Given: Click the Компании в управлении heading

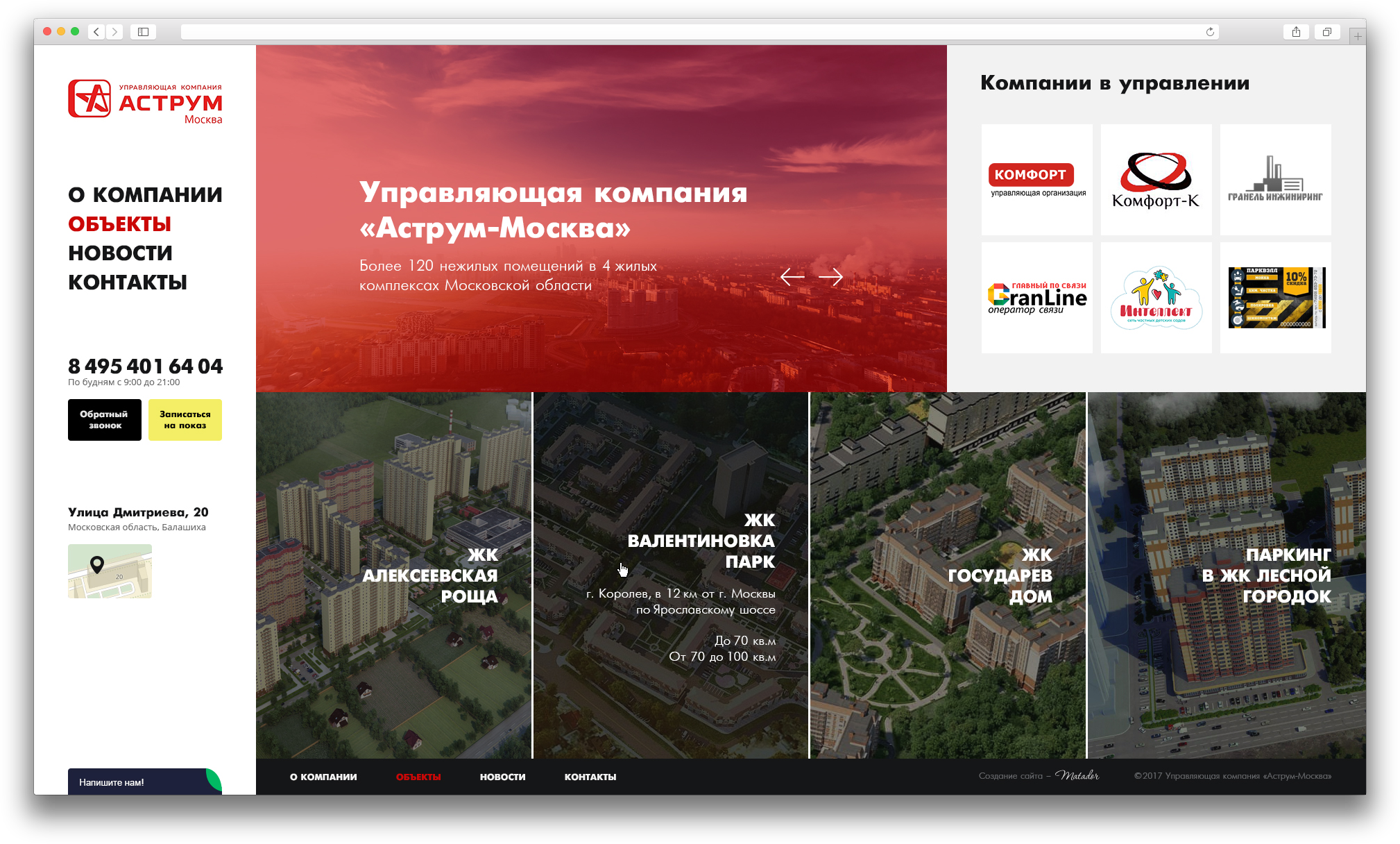Looking at the screenshot, I should [x=1115, y=83].
